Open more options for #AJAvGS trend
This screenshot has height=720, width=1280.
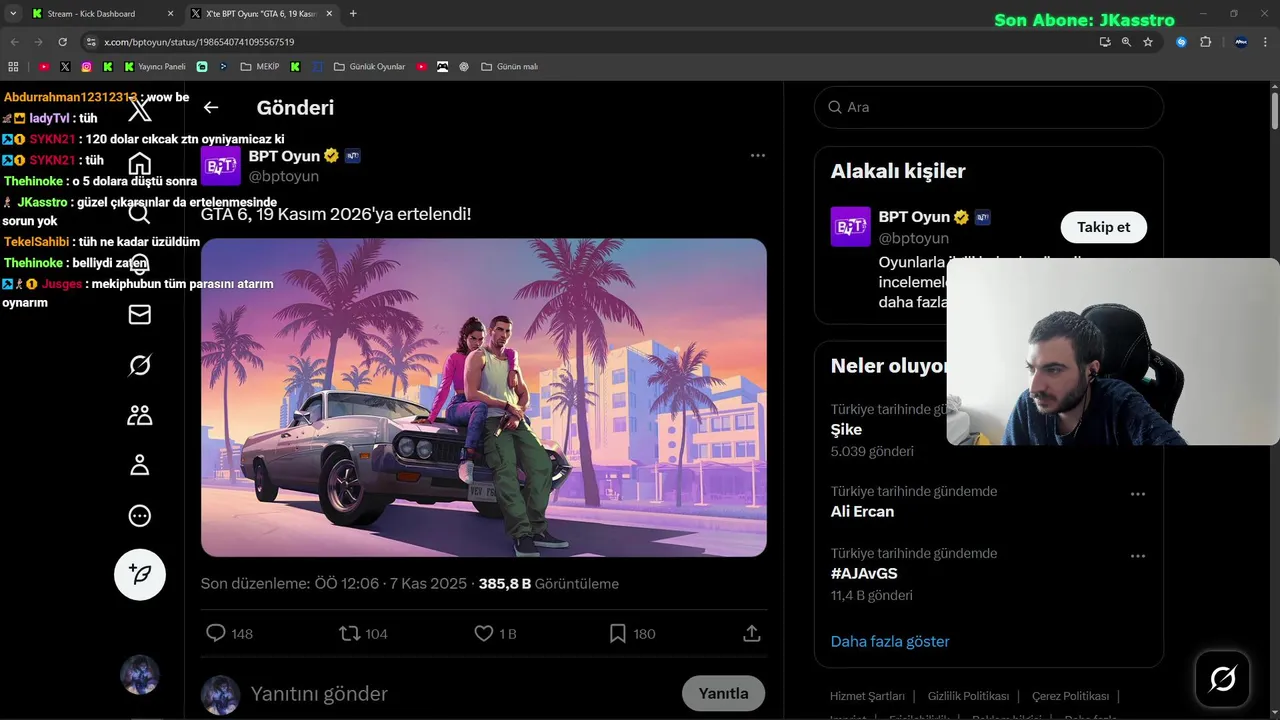pos(1138,556)
